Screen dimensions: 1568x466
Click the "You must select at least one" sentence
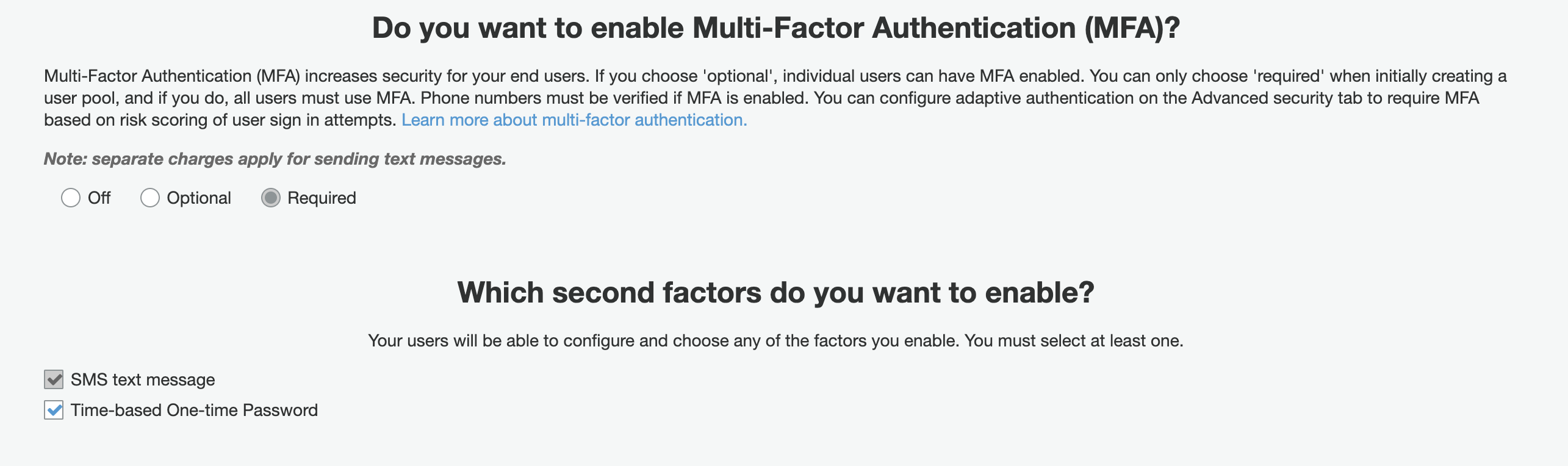1074,341
